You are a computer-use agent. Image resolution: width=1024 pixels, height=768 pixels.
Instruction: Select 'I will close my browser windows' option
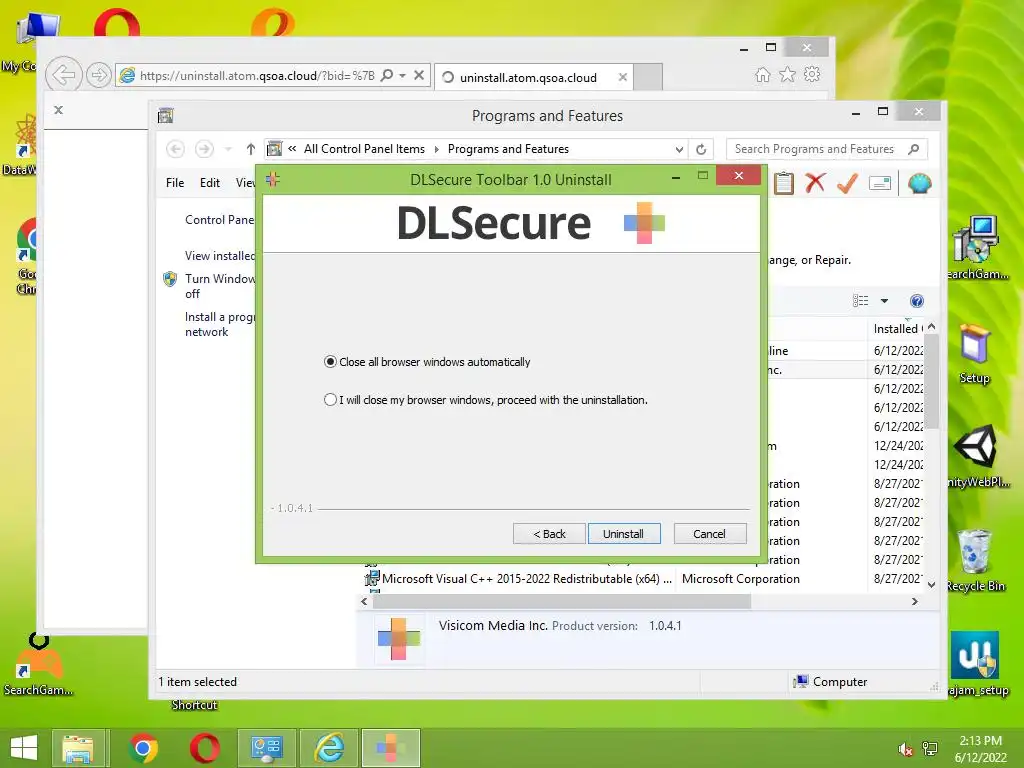click(x=485, y=400)
